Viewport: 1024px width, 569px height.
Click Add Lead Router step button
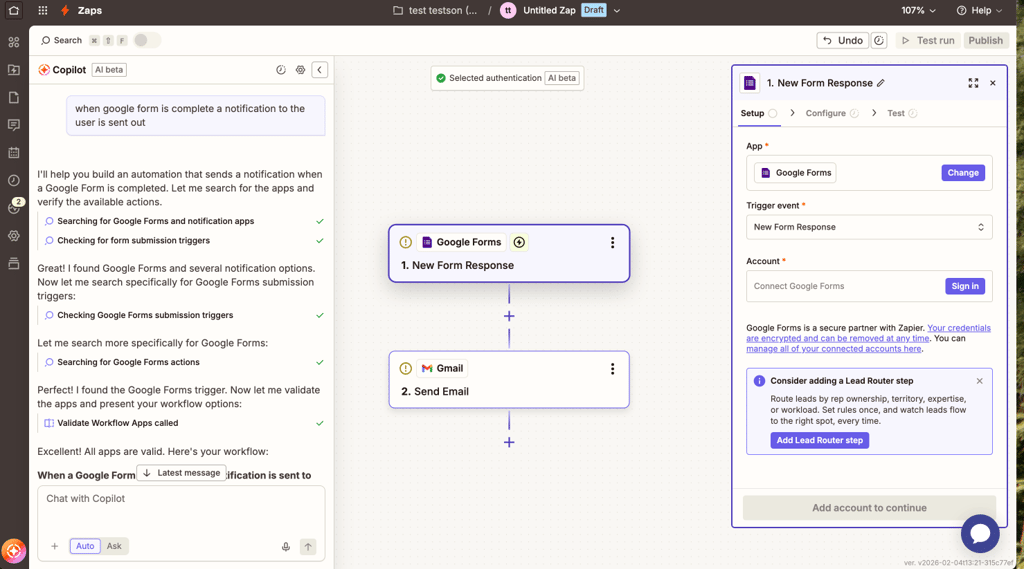820,440
